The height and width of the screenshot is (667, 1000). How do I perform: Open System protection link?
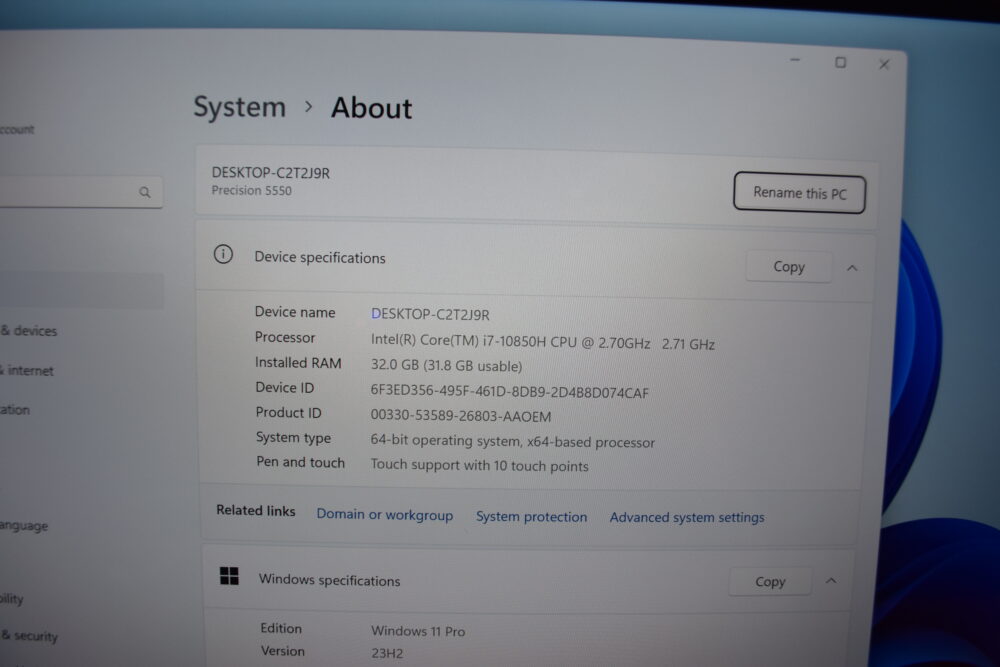(531, 517)
